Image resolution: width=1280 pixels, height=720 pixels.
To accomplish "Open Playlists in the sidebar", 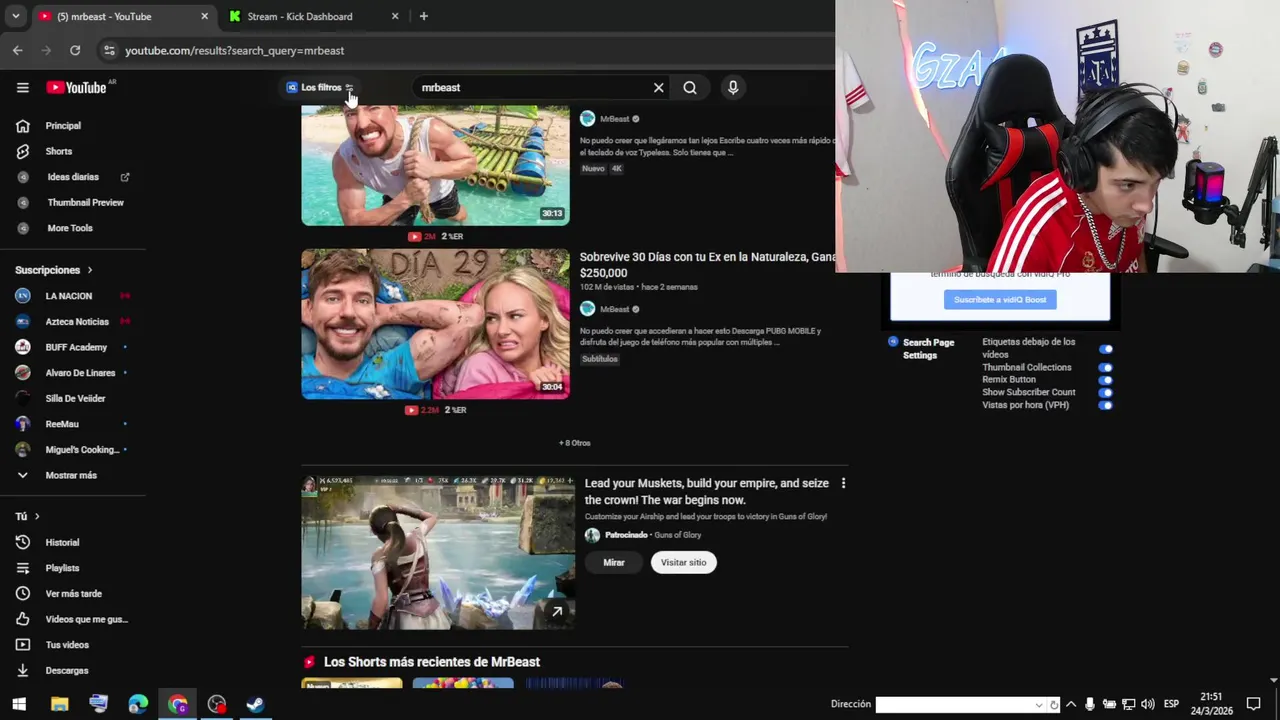I will tap(62, 568).
